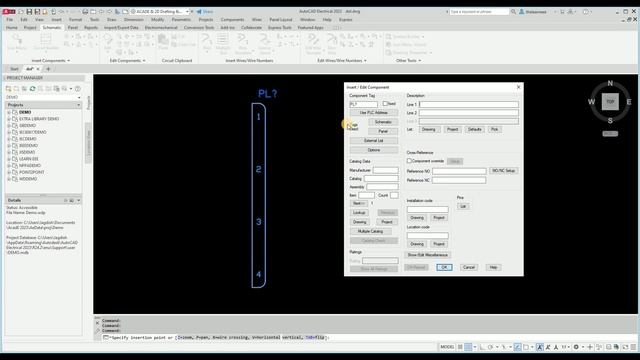Toggle grid display in the status bar
The width and height of the screenshot is (640, 360).
pos(460,347)
